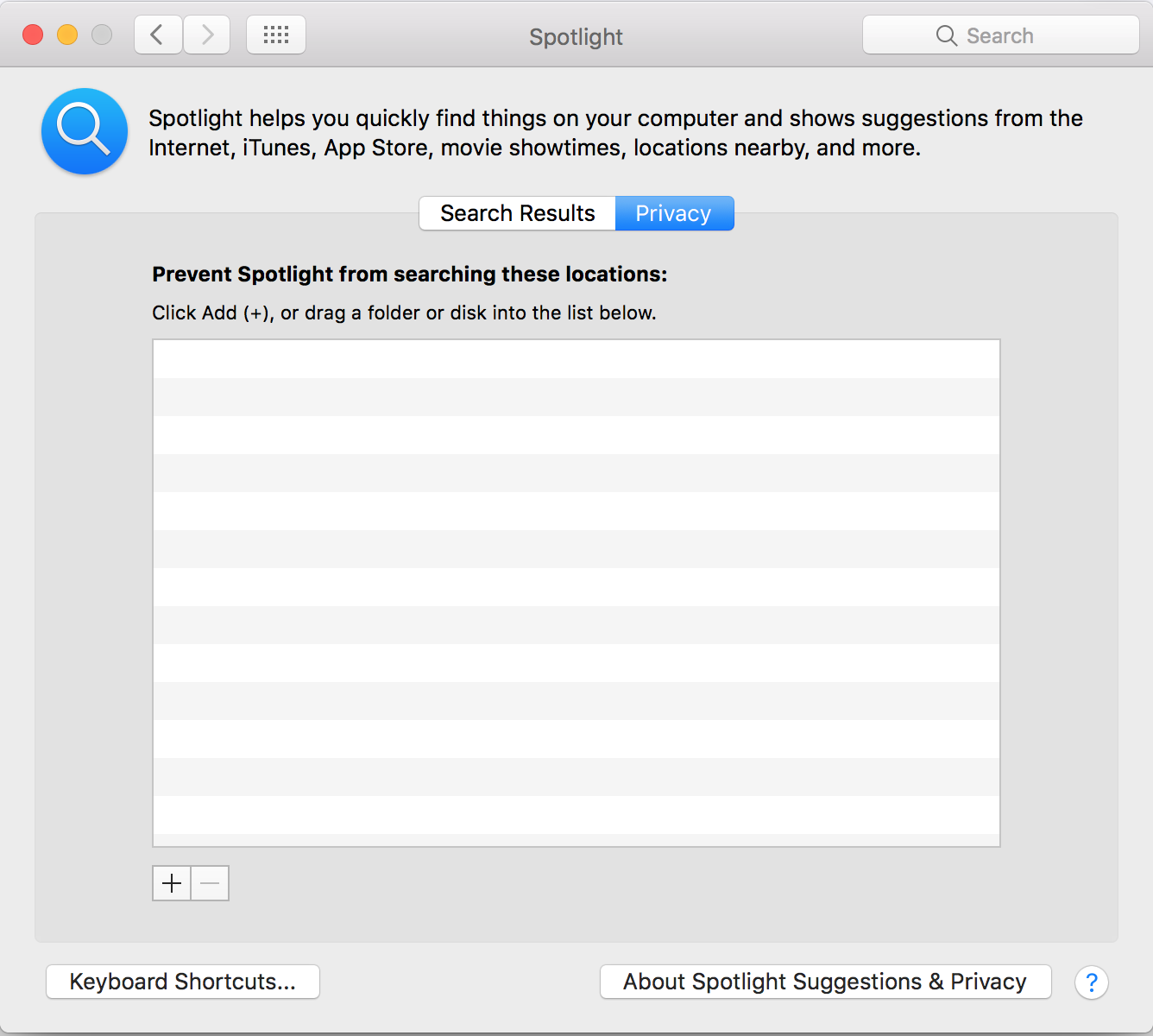Click the minus button to remove a location
The width and height of the screenshot is (1153, 1036).
(x=210, y=883)
